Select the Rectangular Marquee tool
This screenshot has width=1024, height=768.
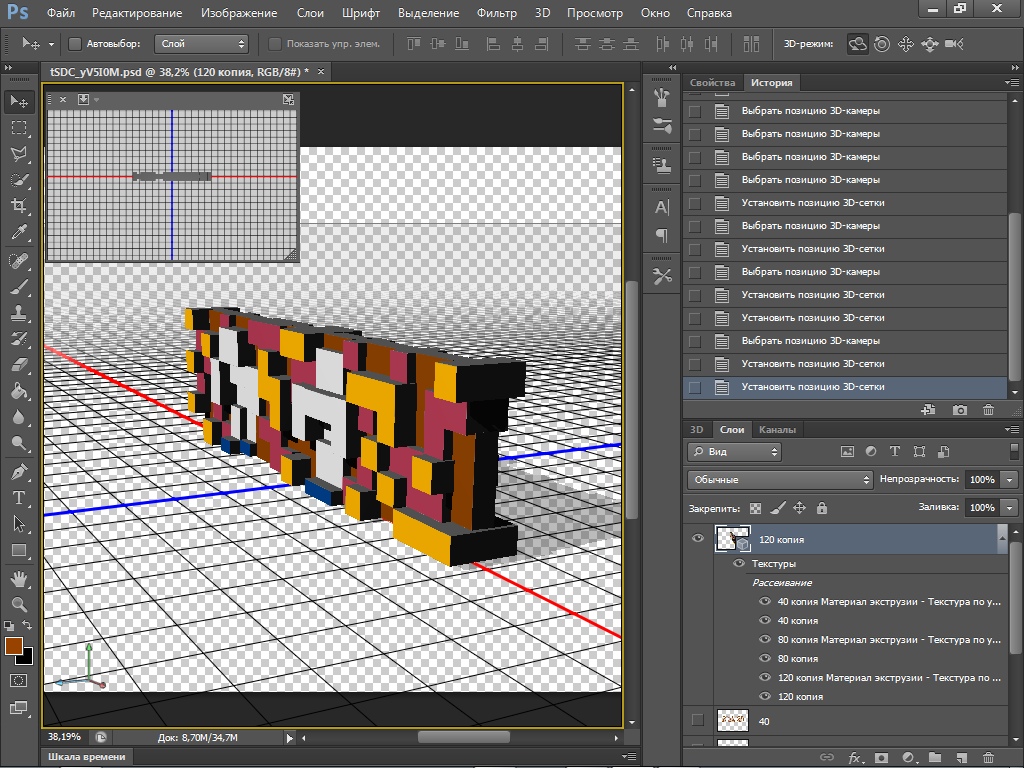tap(19, 127)
